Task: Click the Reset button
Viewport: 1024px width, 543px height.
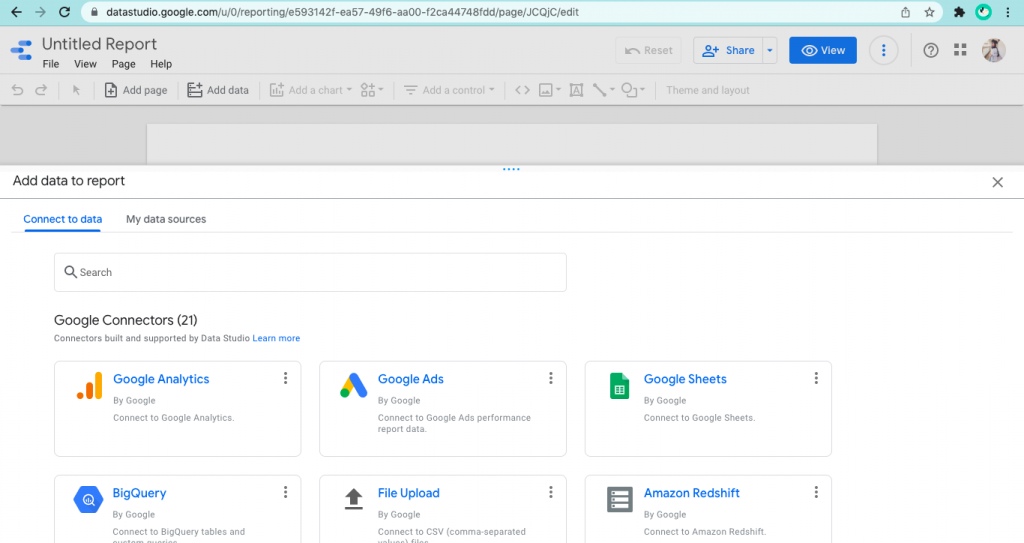Action: point(648,50)
